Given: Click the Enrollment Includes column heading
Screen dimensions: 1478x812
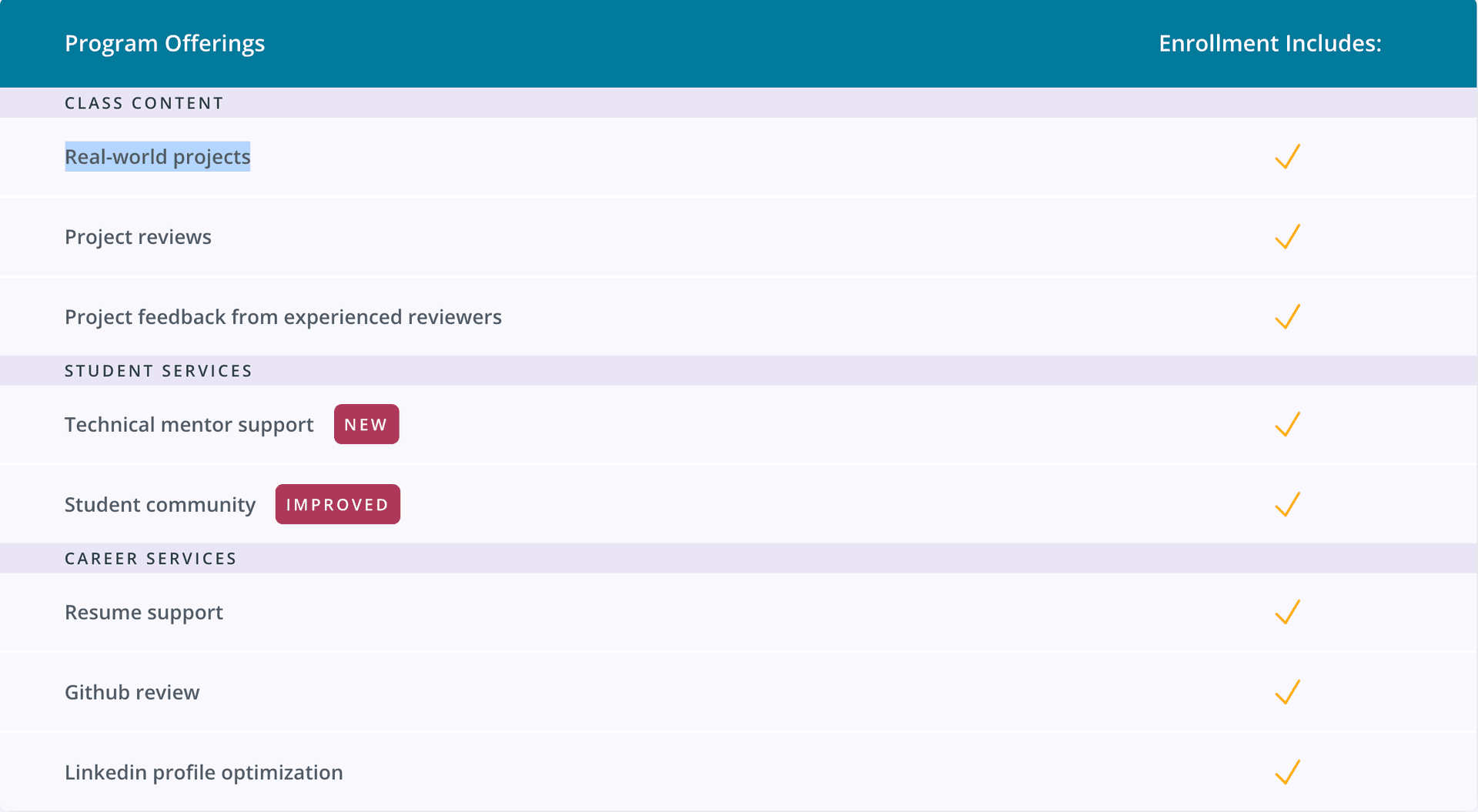Looking at the screenshot, I should click(1269, 44).
